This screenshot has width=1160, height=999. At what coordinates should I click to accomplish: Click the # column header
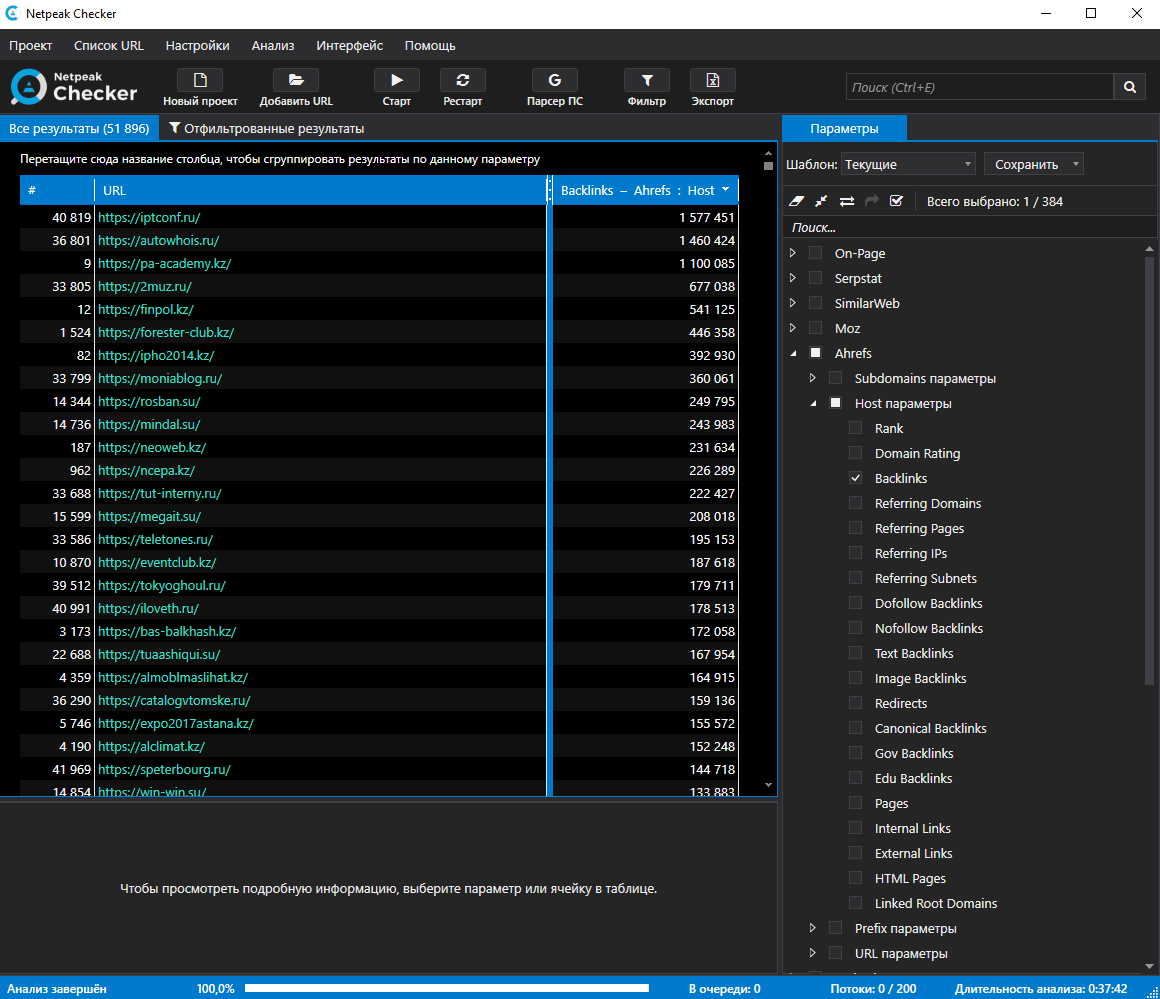tap(57, 190)
